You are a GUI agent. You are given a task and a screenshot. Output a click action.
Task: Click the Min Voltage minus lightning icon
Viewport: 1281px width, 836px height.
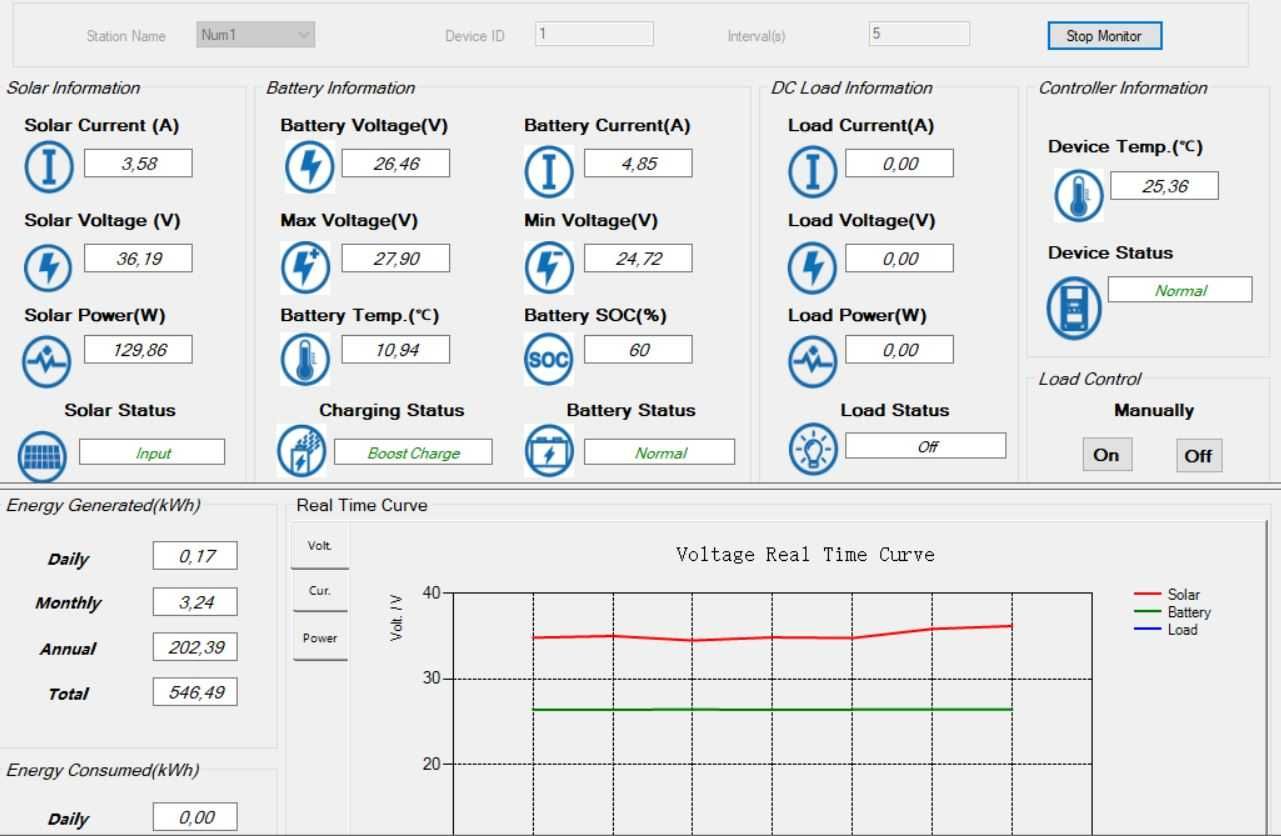tap(549, 267)
